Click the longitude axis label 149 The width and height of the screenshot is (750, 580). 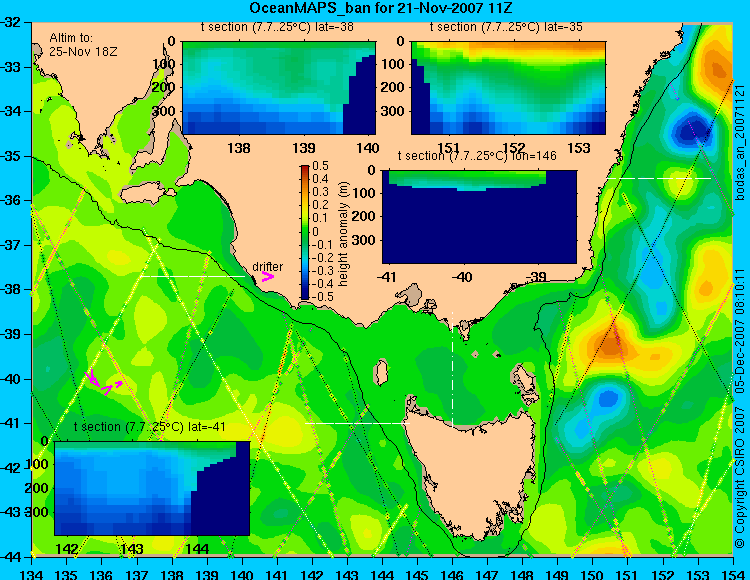pos(557,574)
